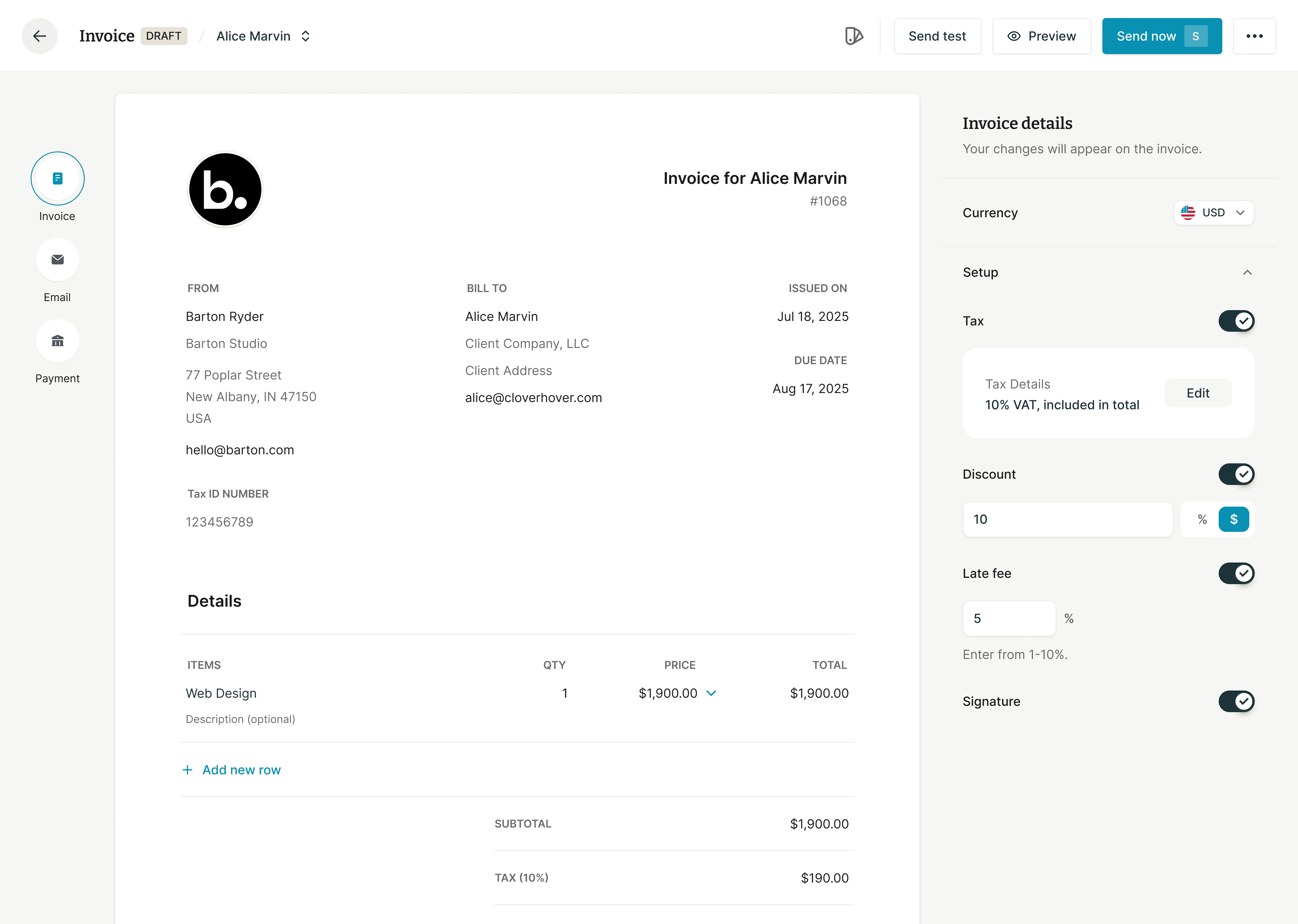Disable the Discount switch
This screenshot has height=924, width=1298.
1236,474
